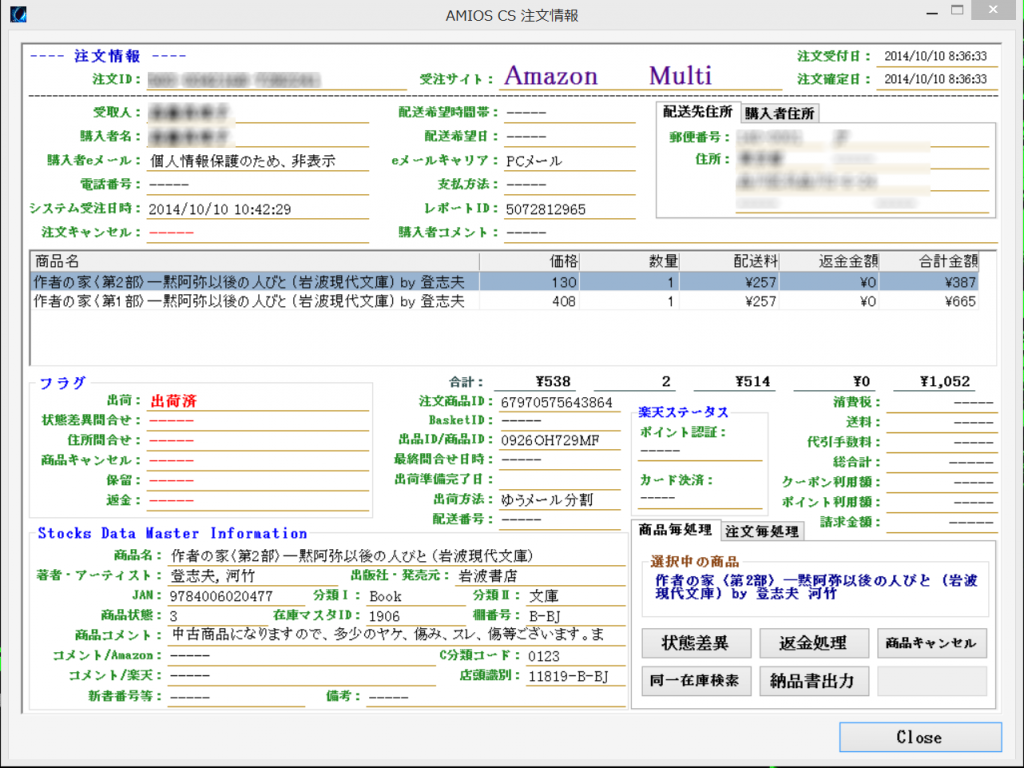
Task: Maximize the AMIOS CS window
Action: [957, 10]
